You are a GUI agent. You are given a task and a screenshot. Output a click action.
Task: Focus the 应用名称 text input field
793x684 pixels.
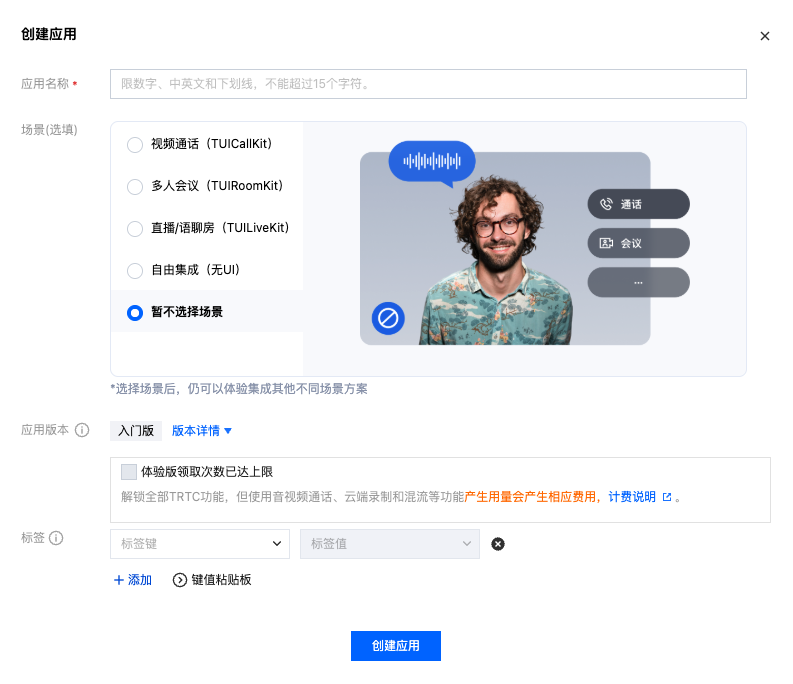coord(428,84)
